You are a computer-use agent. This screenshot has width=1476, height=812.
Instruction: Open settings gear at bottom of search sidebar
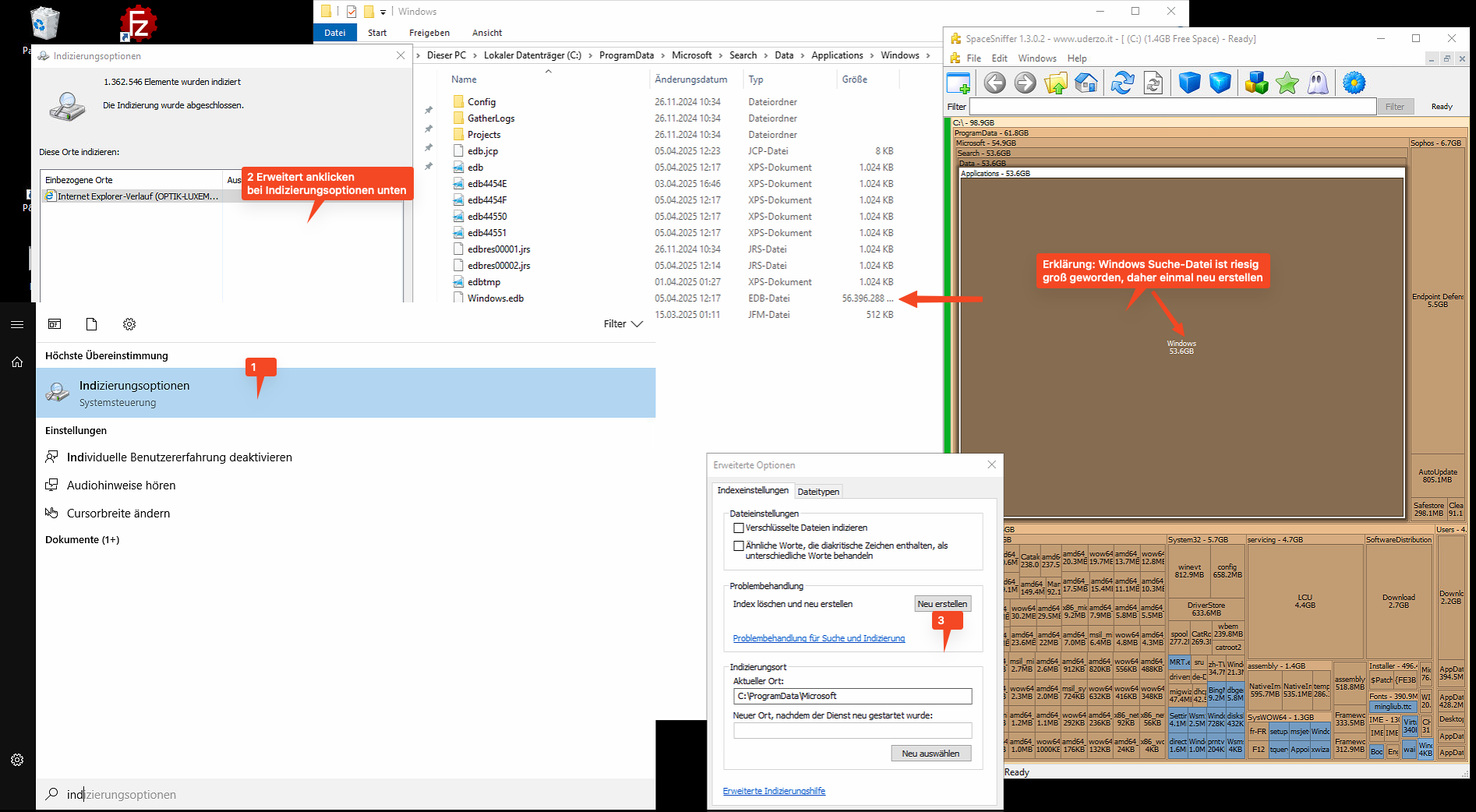click(x=17, y=760)
